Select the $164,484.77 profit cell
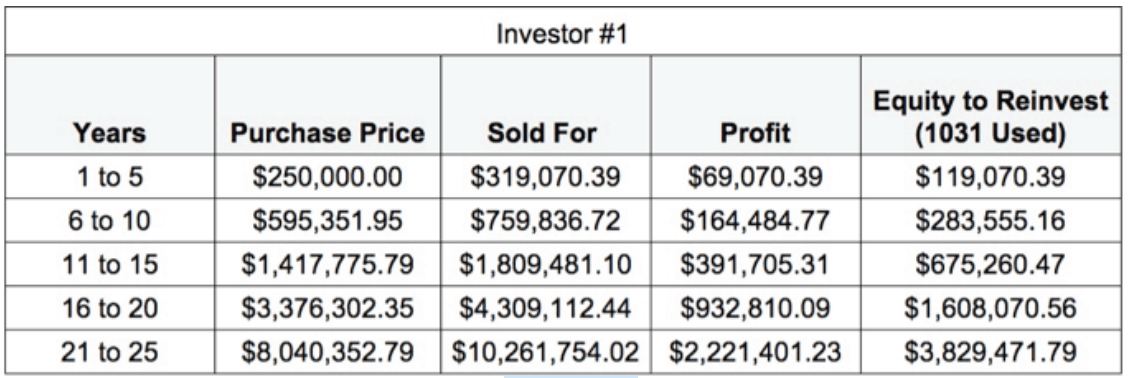The image size is (1128, 378). click(757, 220)
